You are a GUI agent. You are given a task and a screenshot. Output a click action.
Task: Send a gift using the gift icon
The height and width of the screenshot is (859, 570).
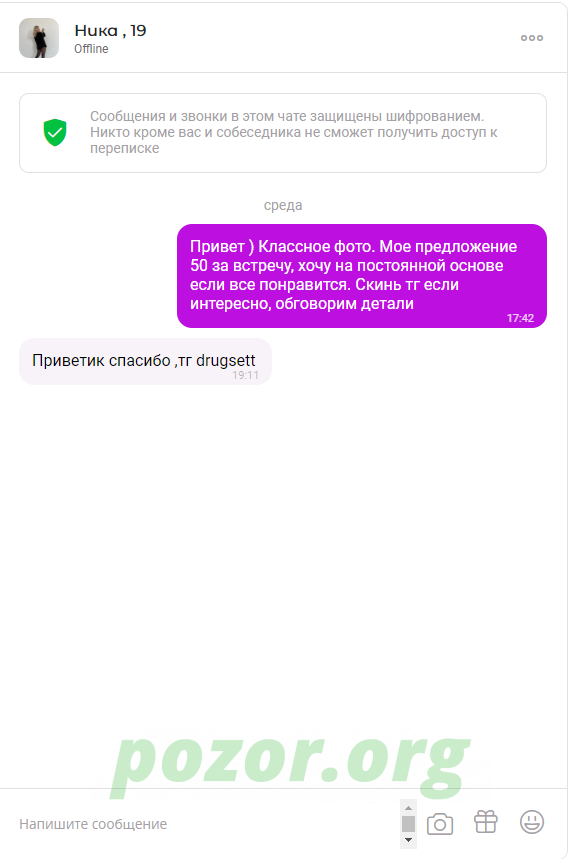(486, 822)
